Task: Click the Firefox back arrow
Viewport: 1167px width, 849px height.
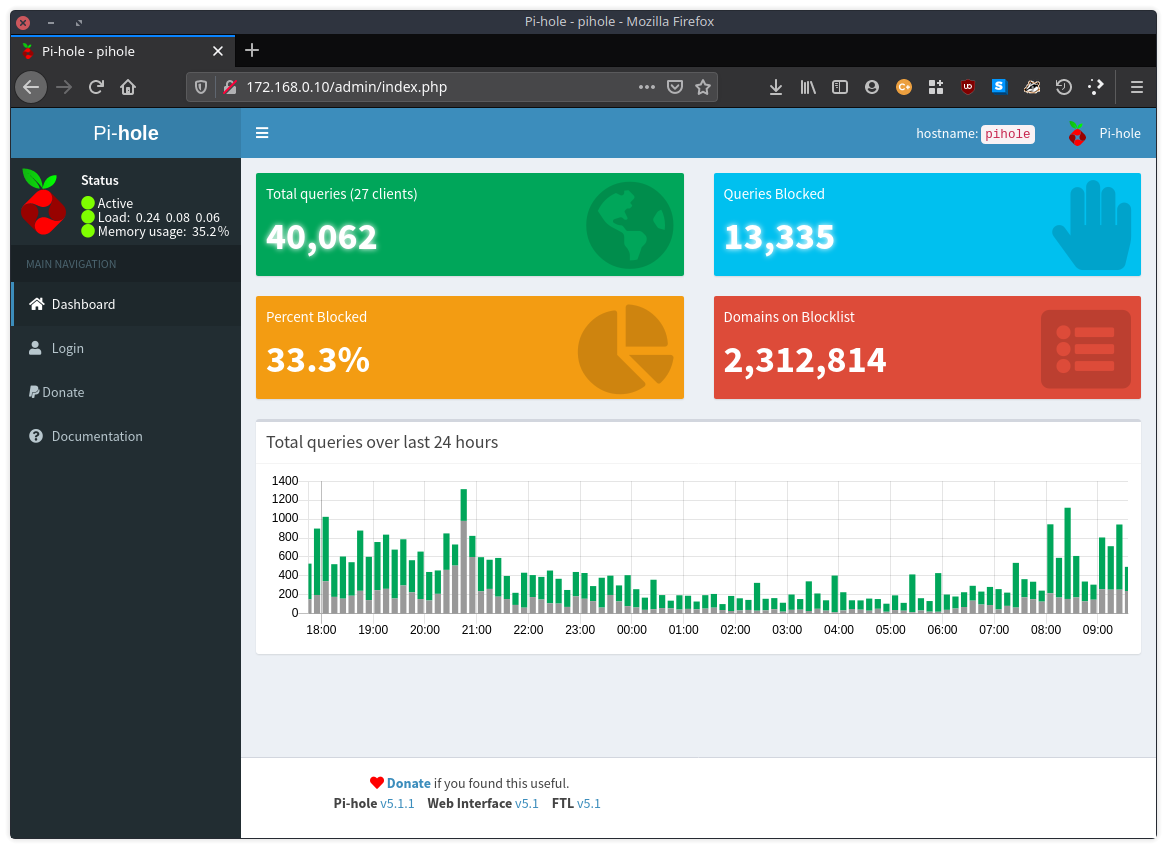Action: (31, 87)
